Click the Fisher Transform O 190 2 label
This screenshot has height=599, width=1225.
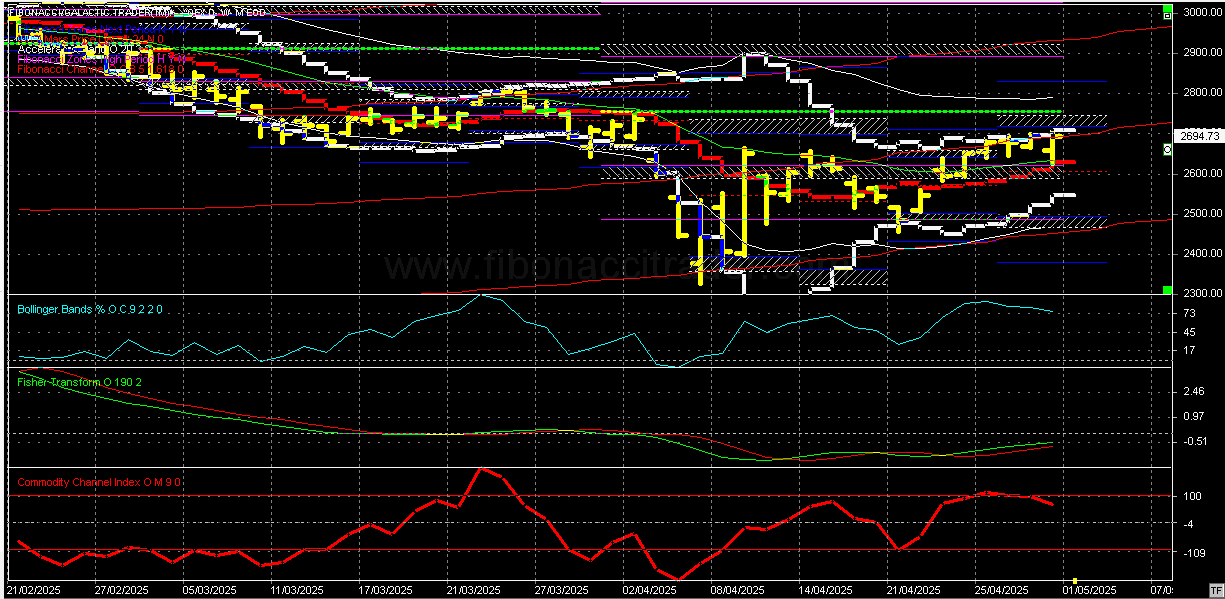(77, 381)
